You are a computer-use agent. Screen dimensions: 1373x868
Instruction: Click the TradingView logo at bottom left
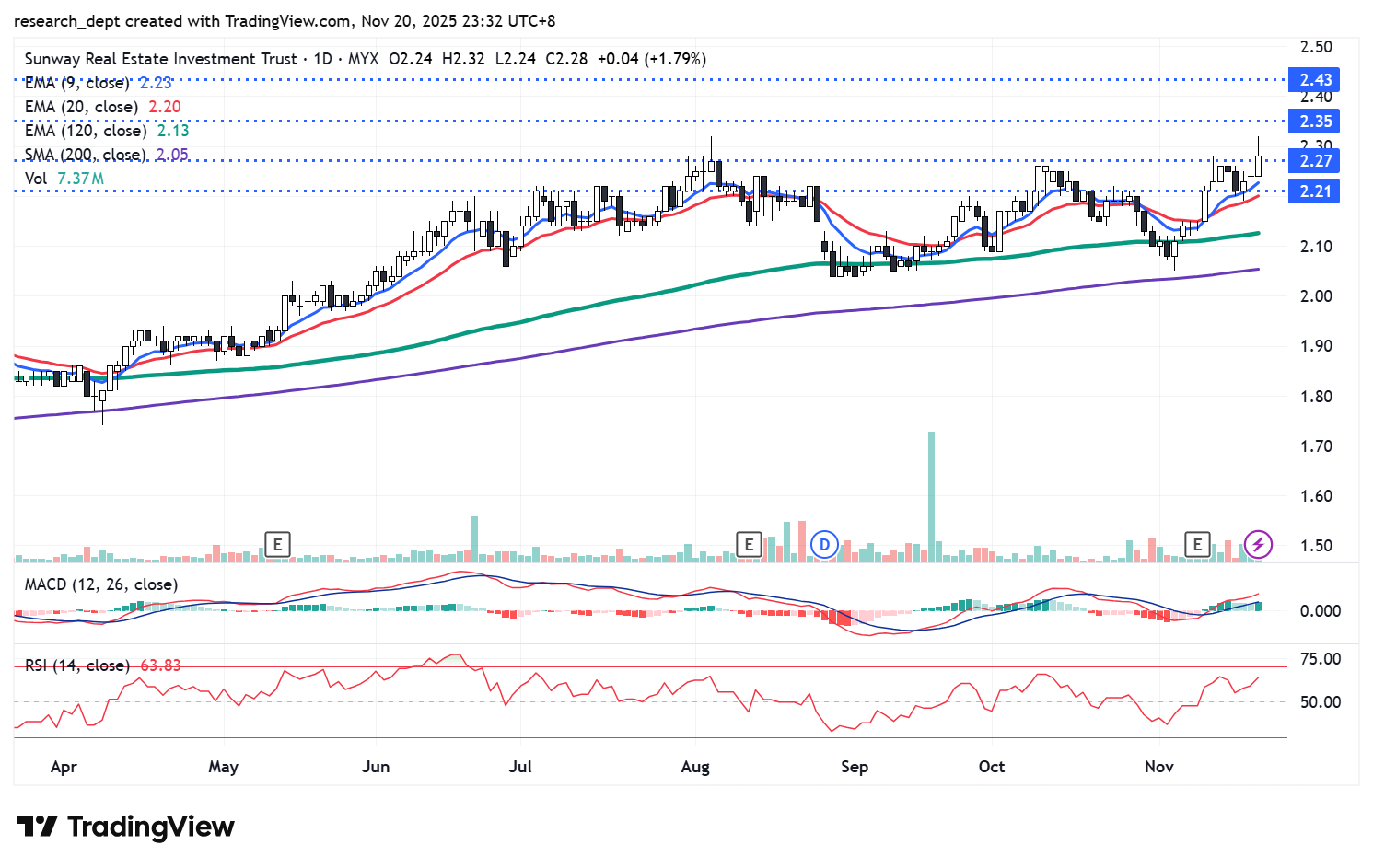point(125,827)
